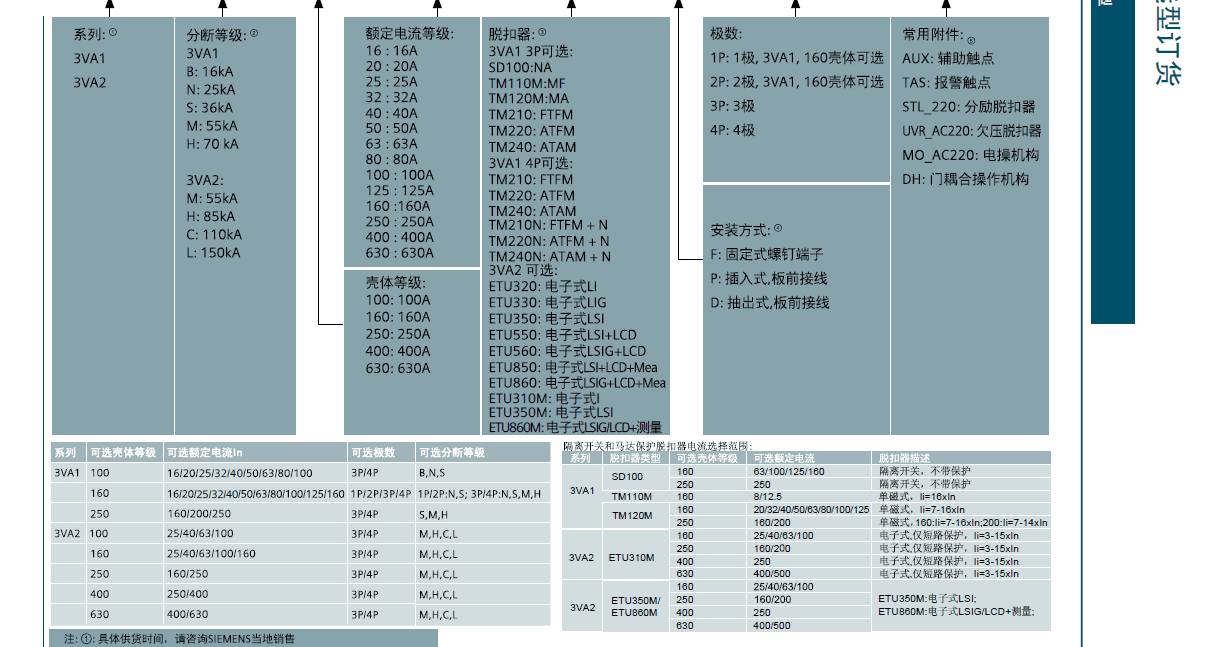Select the 'AUX: 辅助触点' accessory
This screenshot has width=1212, height=647.
(948, 58)
